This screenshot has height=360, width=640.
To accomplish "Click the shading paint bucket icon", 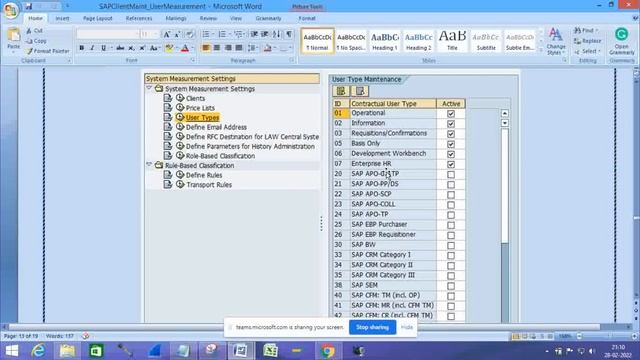I will tap(267, 48).
